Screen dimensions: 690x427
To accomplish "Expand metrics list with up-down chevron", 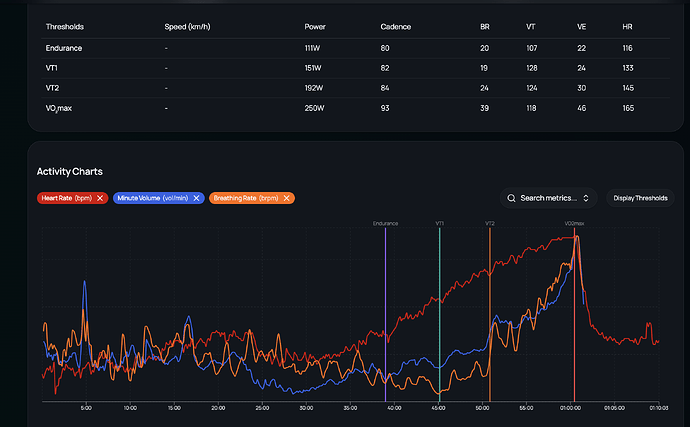I will click(586, 198).
